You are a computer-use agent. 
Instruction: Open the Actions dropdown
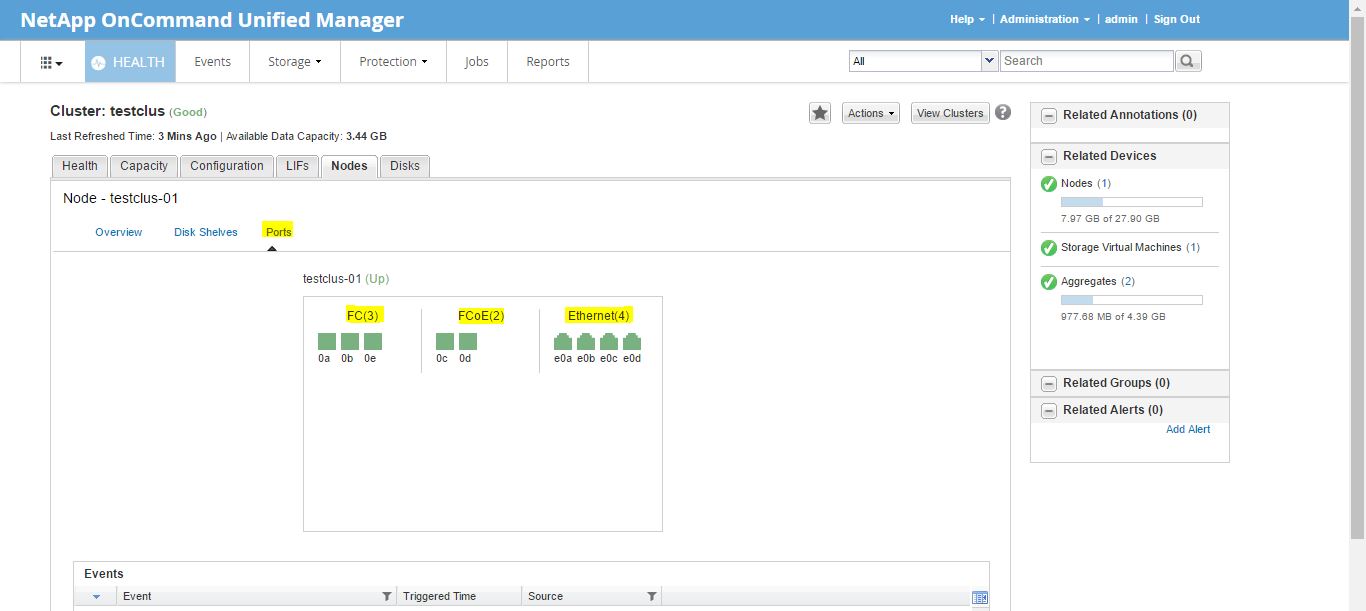point(869,112)
